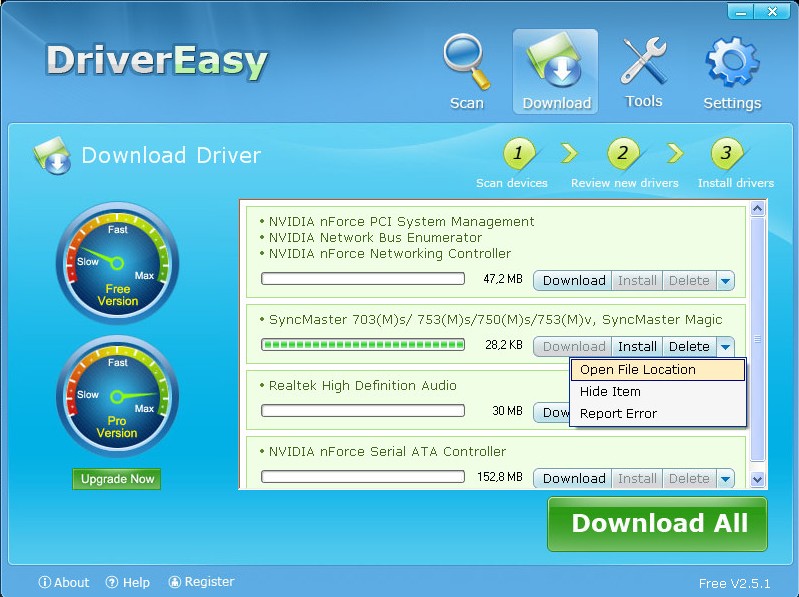Click the nForce Serial ATA progress bar
Viewport: 799px width, 597px height.
point(363,477)
